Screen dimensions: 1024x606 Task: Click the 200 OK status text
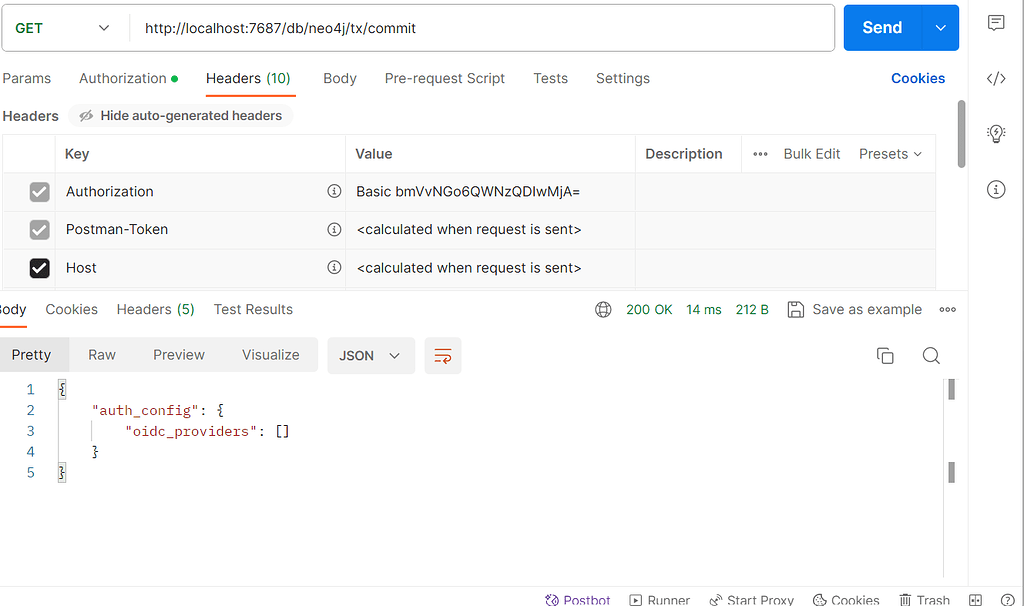[x=649, y=310]
